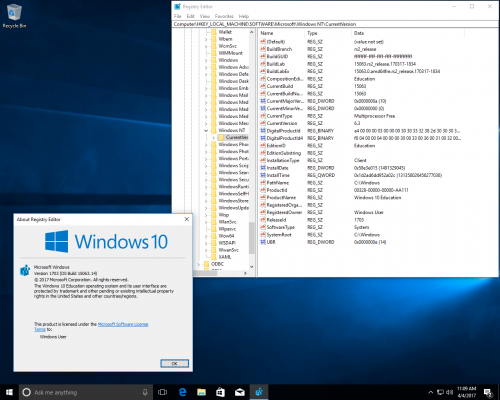Click the Cortana microphone icon

(x=145, y=392)
